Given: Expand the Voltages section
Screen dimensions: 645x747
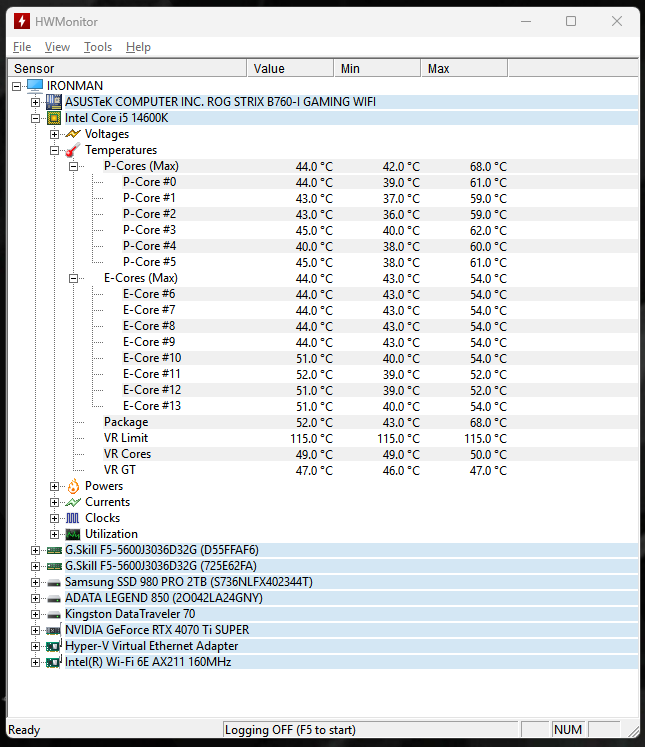Looking at the screenshot, I should [54, 134].
